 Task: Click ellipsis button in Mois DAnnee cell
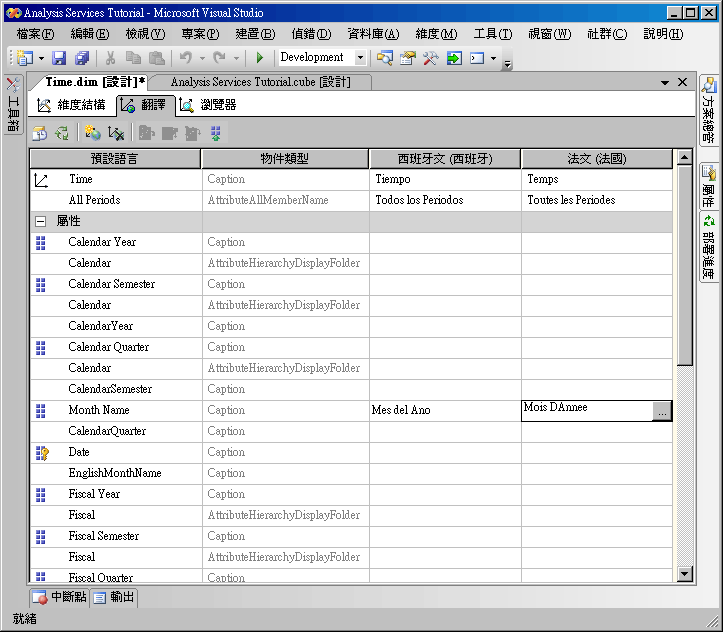coord(662,411)
